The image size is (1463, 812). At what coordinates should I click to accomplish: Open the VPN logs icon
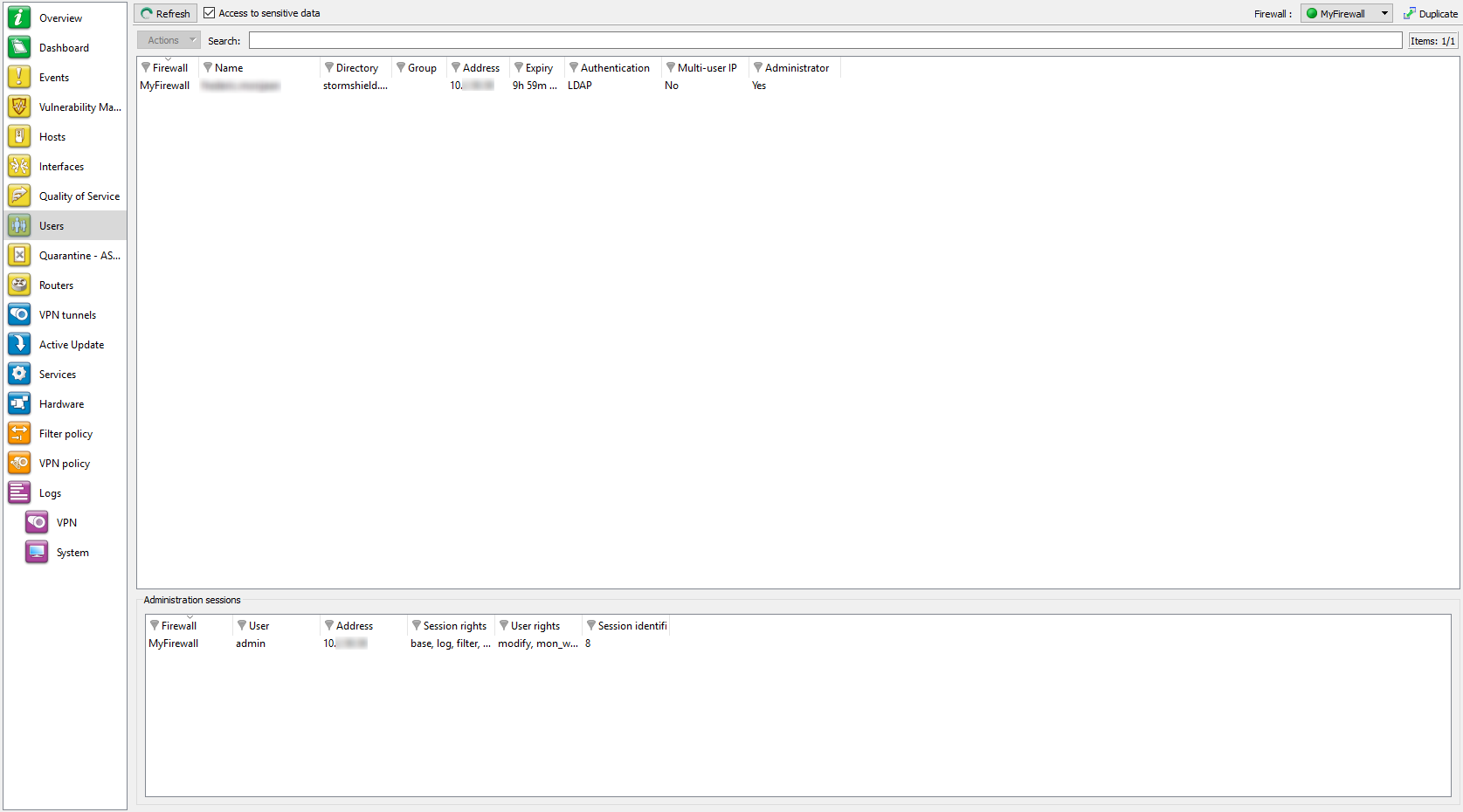pos(37,522)
